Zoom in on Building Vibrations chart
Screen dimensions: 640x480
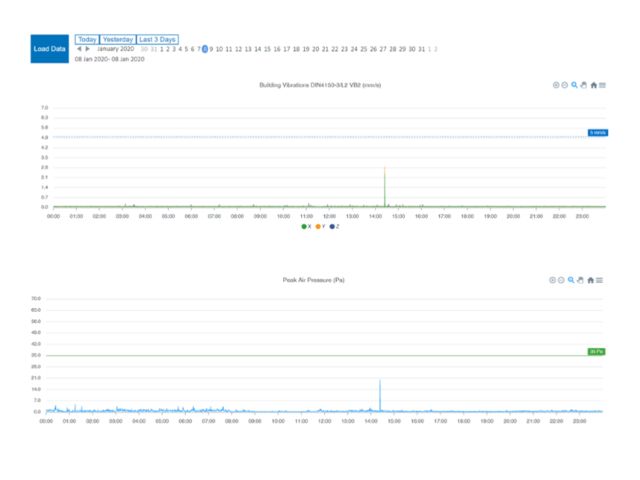pyautogui.click(x=556, y=85)
